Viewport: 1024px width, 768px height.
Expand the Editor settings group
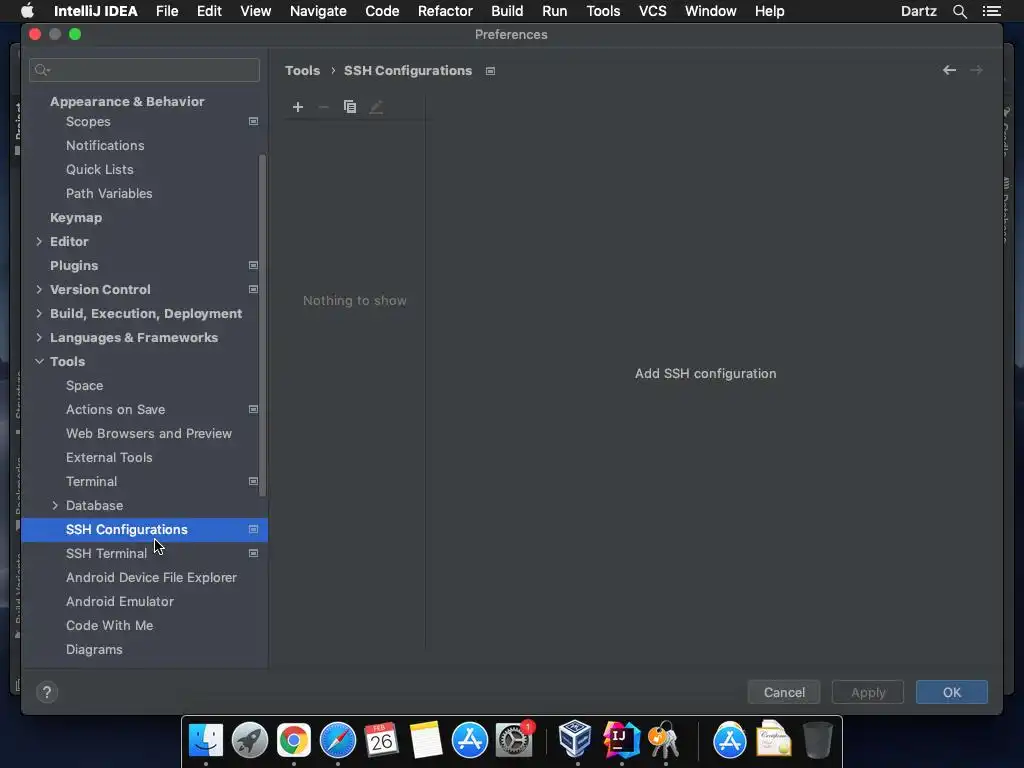click(39, 242)
